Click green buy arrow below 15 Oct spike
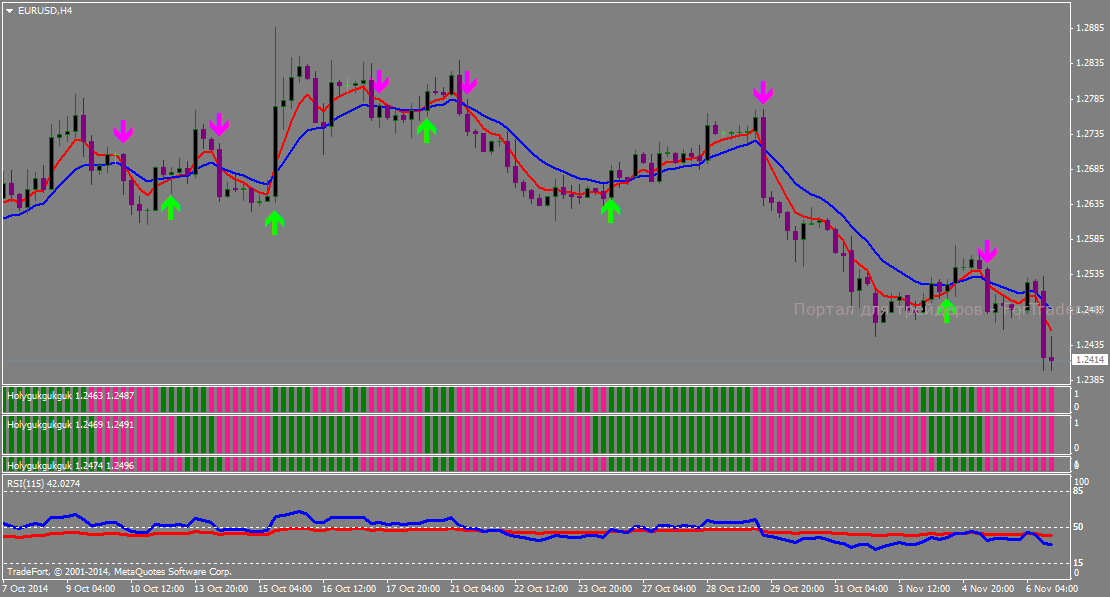This screenshot has height=597, width=1110. [275, 222]
